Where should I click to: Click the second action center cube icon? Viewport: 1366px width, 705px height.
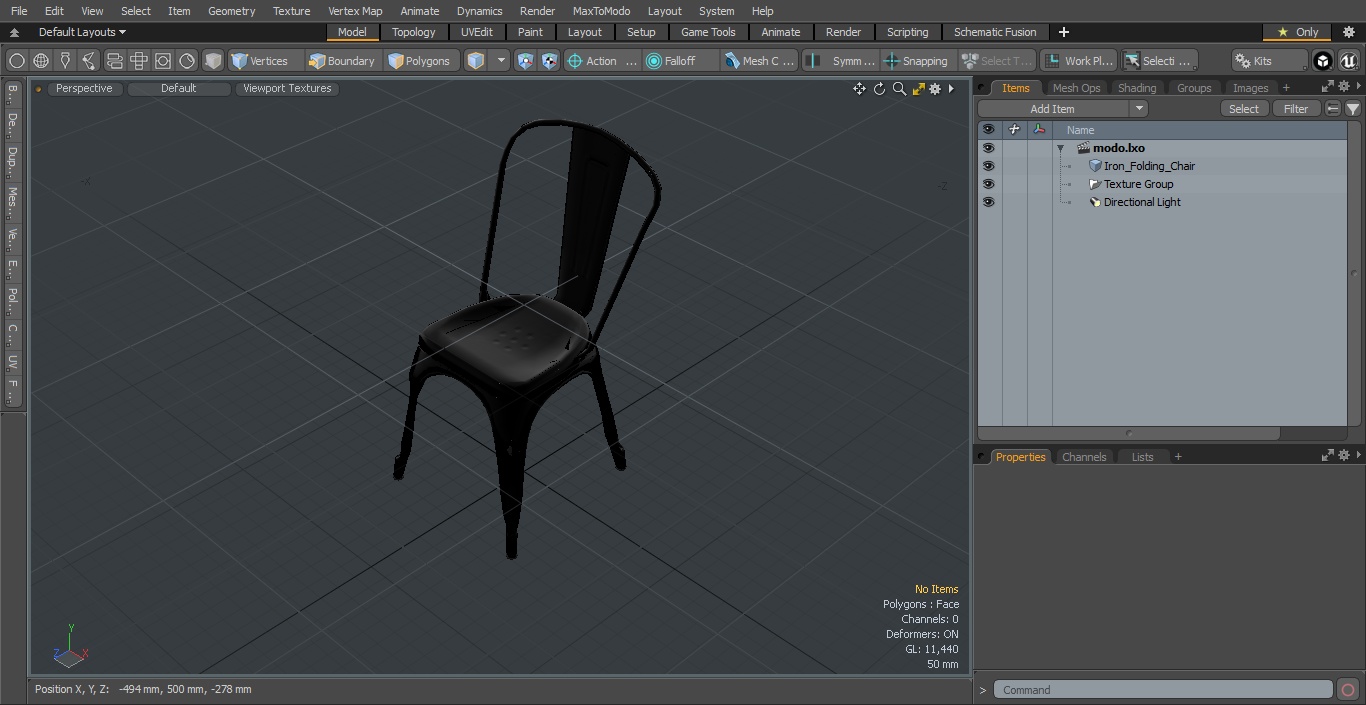[x=549, y=61]
